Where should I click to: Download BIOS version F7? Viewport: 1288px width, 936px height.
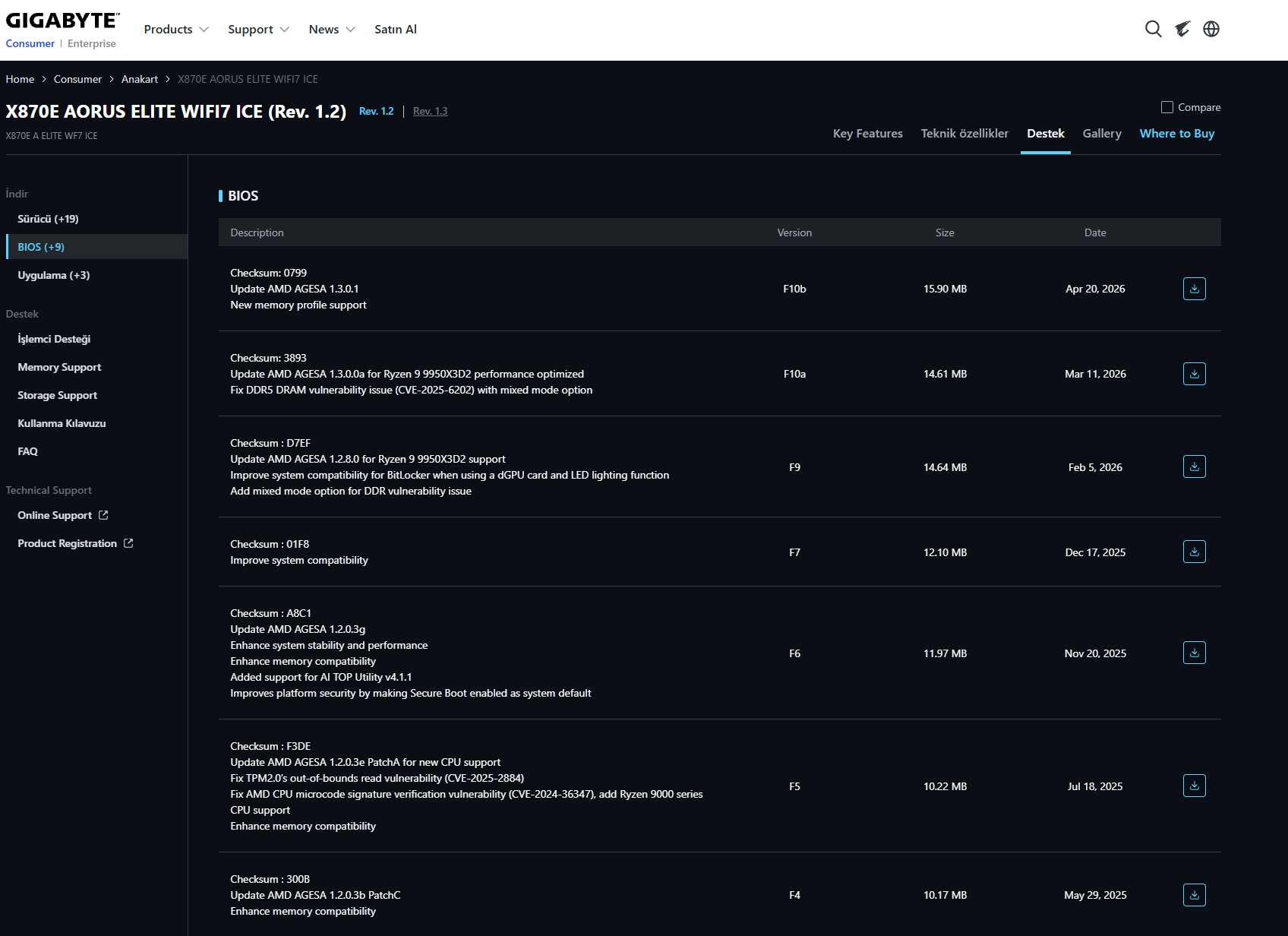pyautogui.click(x=1195, y=552)
